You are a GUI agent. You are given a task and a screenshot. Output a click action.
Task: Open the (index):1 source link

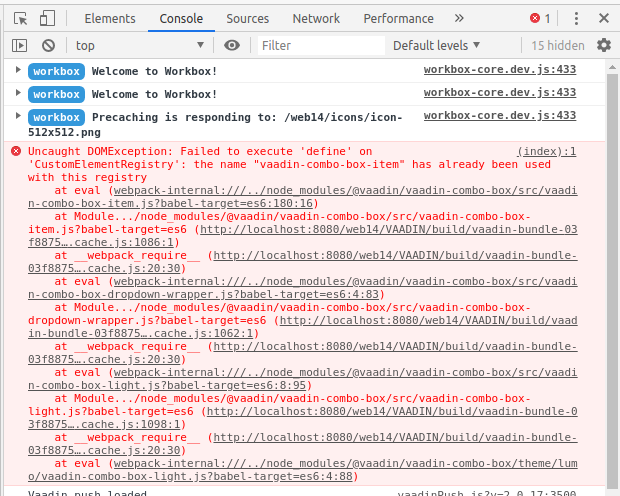coord(546,151)
